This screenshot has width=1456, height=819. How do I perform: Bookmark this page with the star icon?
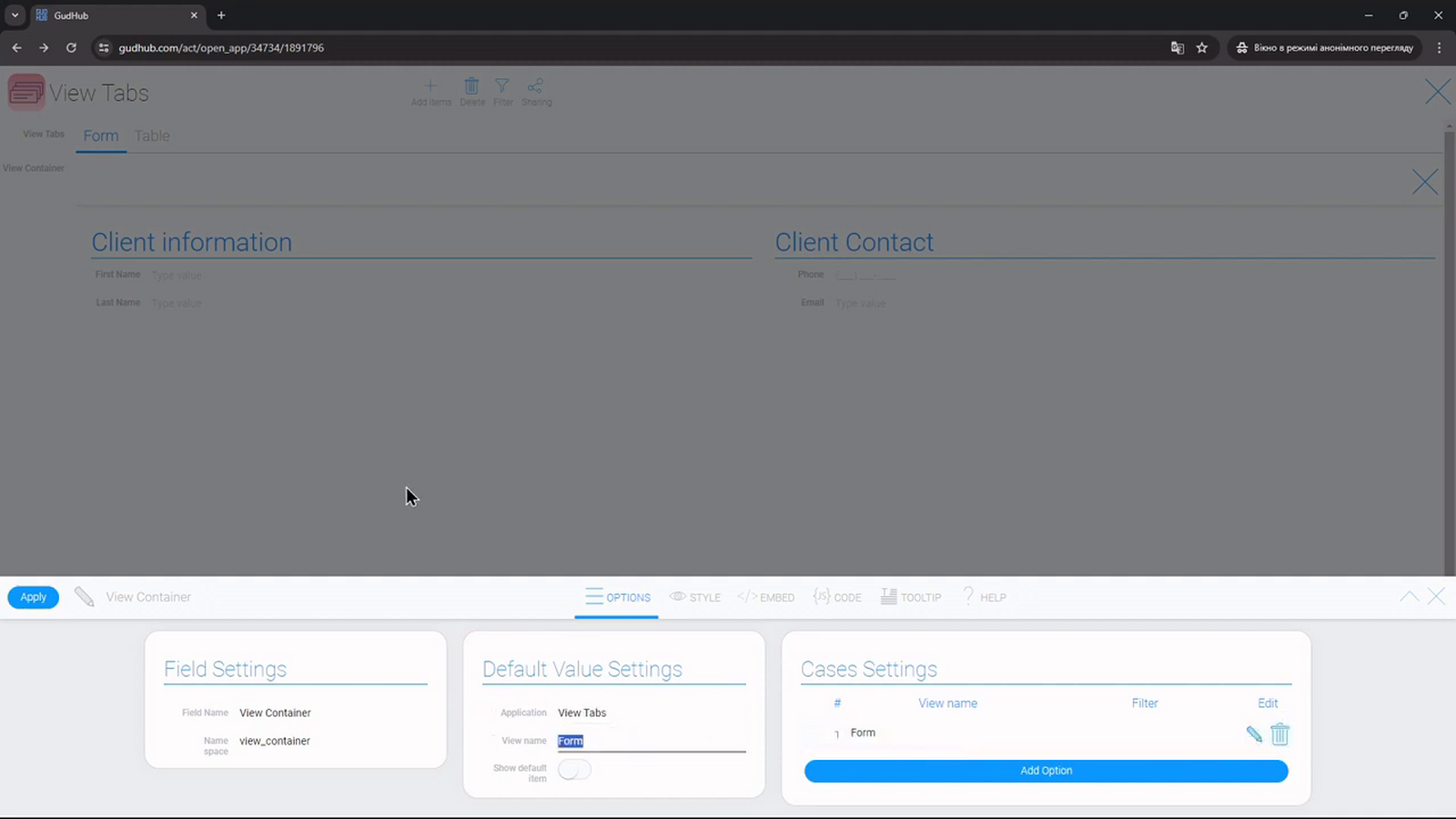1202,47
